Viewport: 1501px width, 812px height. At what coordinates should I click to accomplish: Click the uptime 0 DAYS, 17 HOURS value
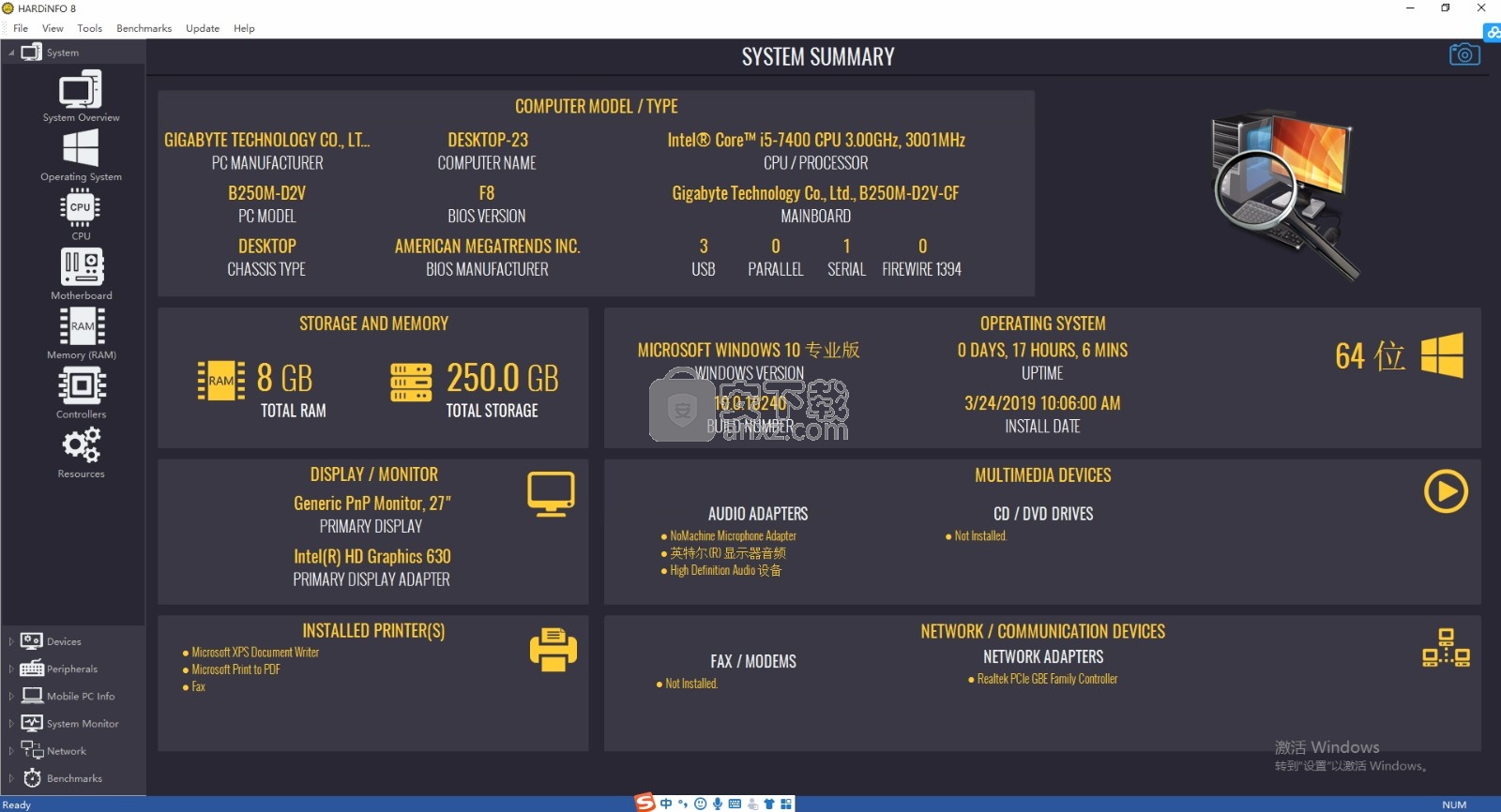pos(1042,350)
